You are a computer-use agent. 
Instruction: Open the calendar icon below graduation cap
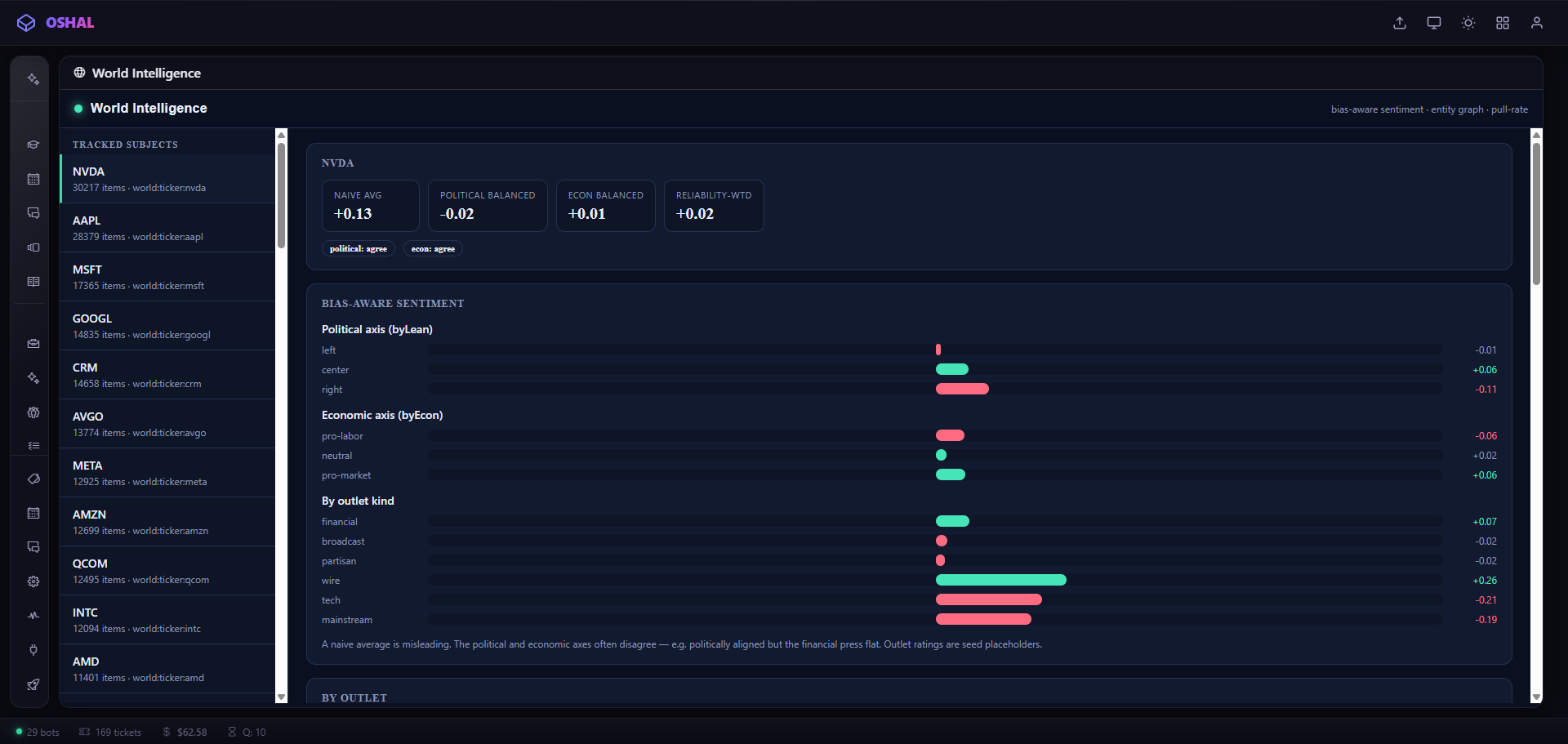click(33, 179)
